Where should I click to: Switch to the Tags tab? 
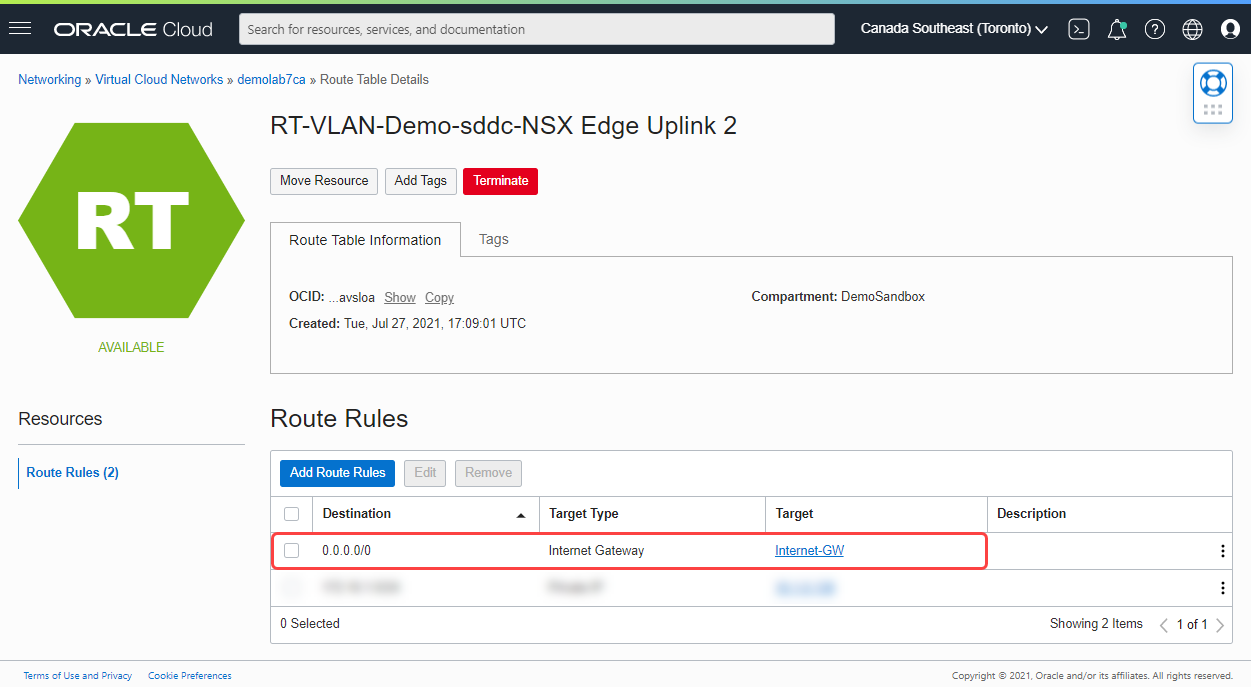coord(493,239)
